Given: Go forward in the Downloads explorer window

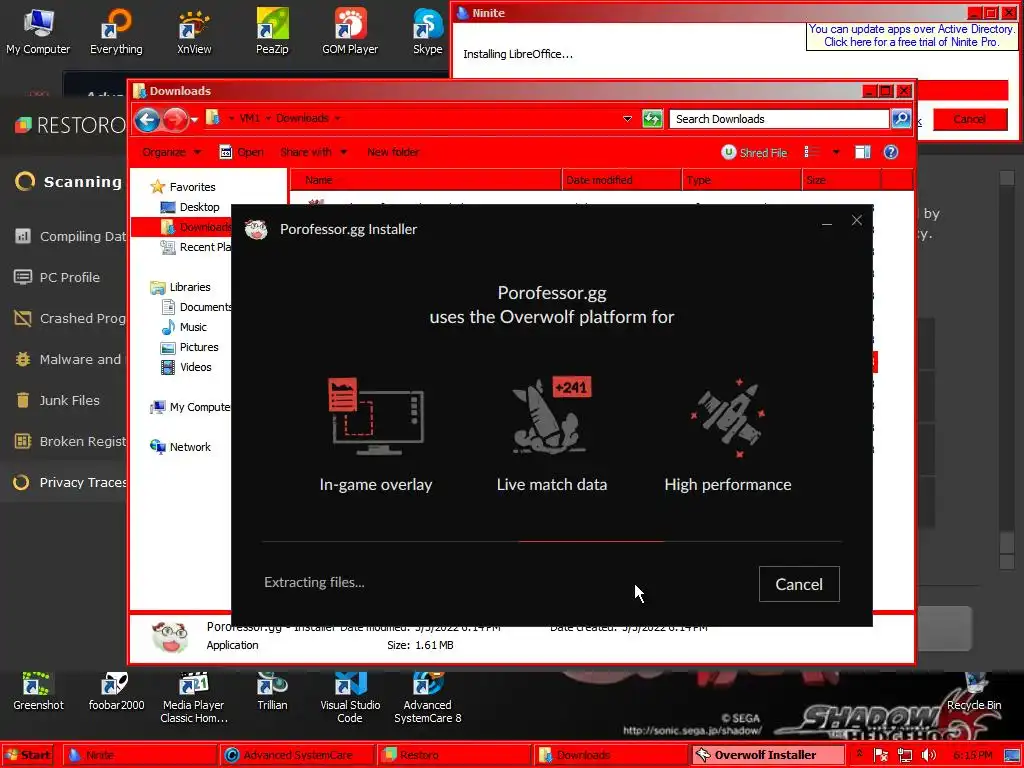Looking at the screenshot, I should (174, 120).
